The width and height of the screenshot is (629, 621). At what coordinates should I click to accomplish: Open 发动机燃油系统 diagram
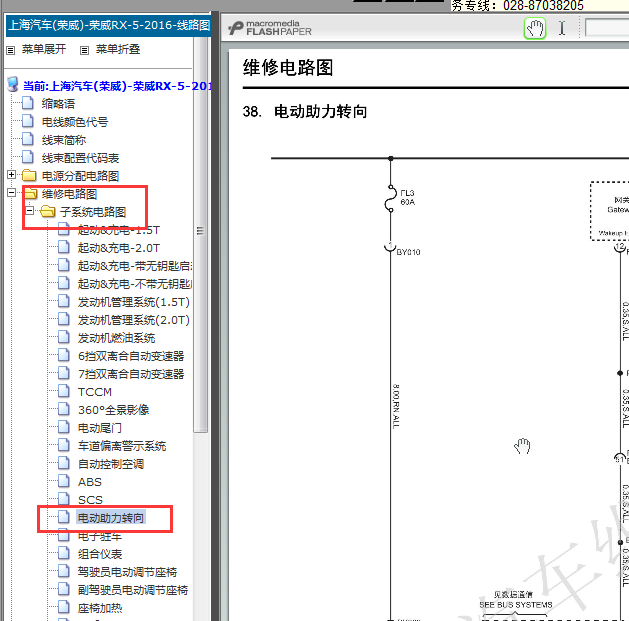point(116,338)
